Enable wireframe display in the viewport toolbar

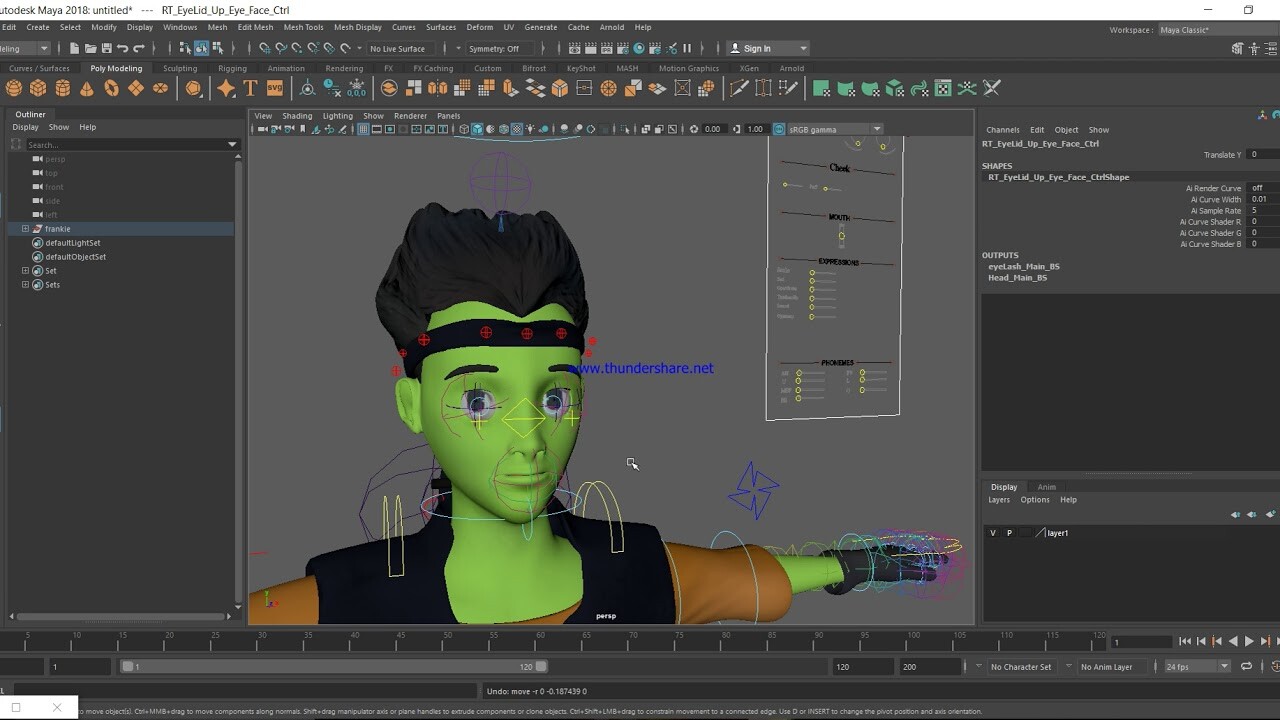pos(464,130)
